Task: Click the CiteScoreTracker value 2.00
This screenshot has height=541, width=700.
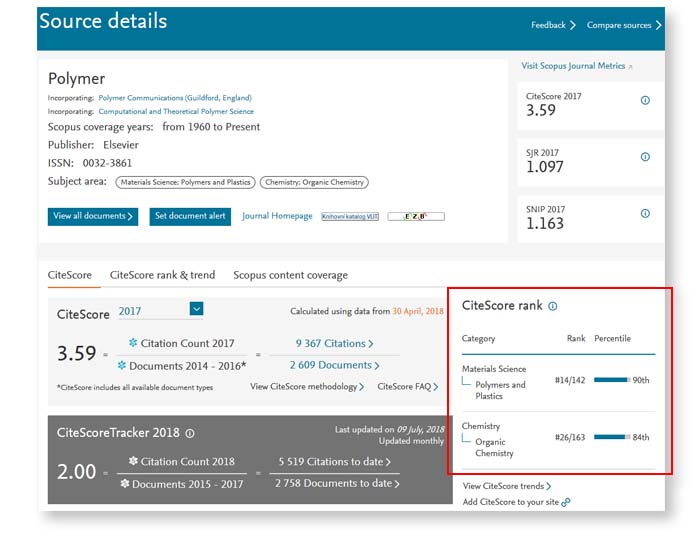Action: [76, 472]
